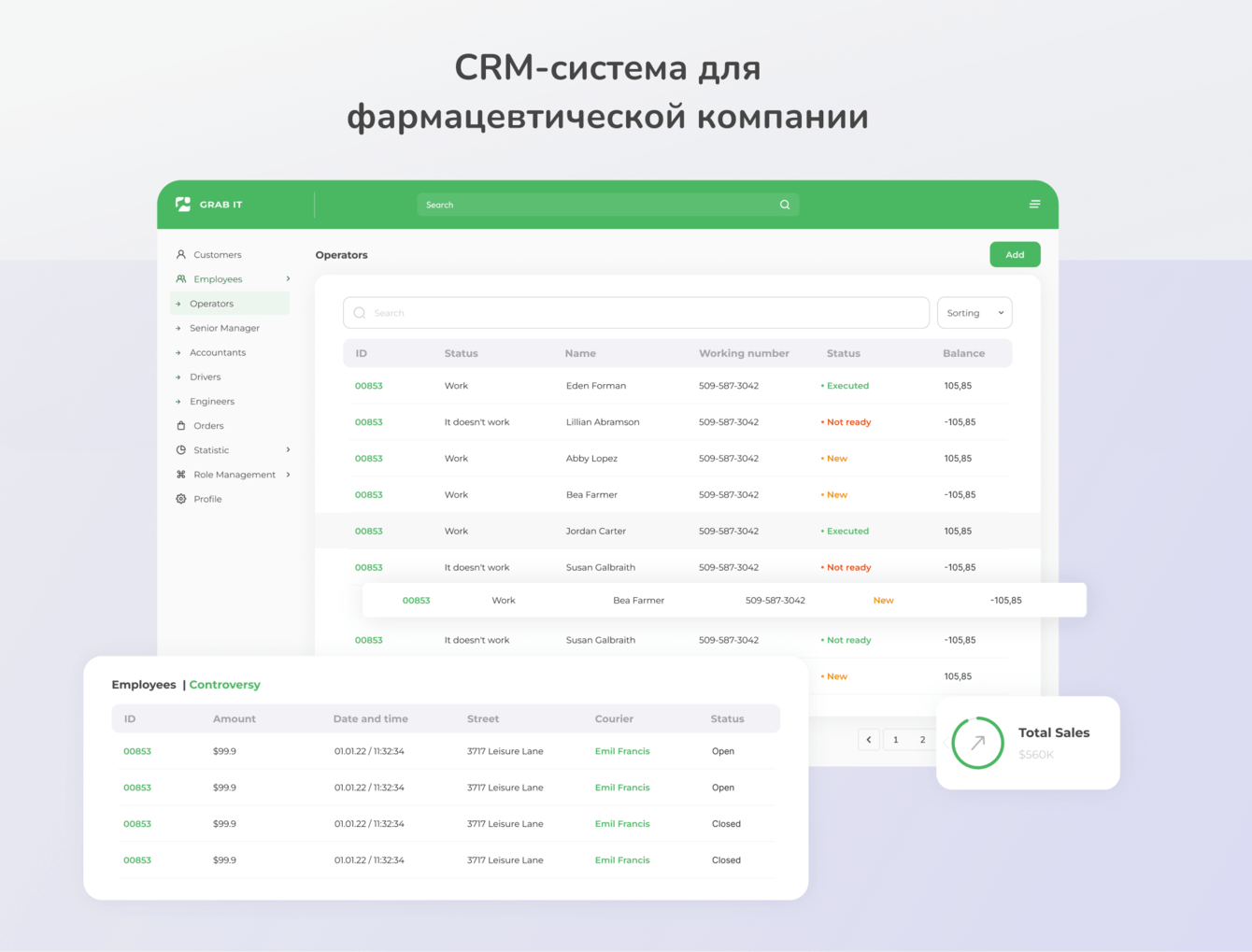This screenshot has height=952, width=1252.
Task: Click the Total Sales circular progress indicator
Action: 977,743
